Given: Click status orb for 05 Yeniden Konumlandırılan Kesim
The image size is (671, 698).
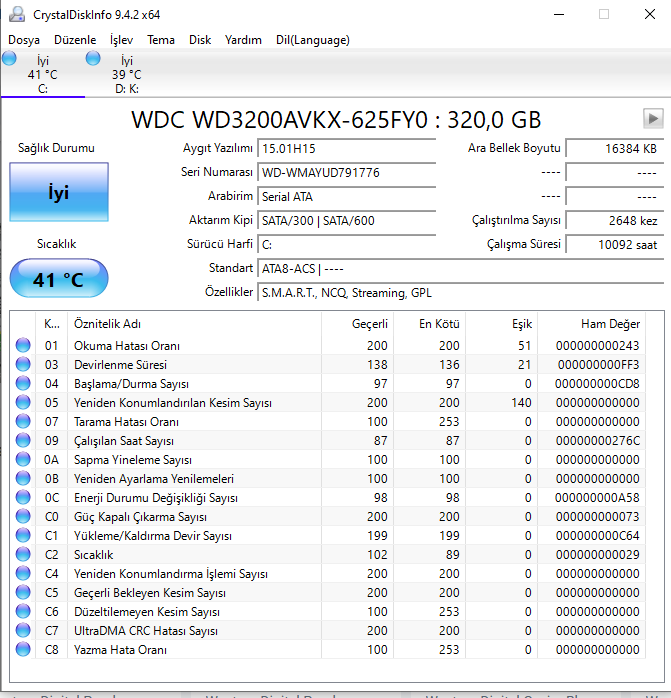Looking at the screenshot, I should [x=23, y=402].
